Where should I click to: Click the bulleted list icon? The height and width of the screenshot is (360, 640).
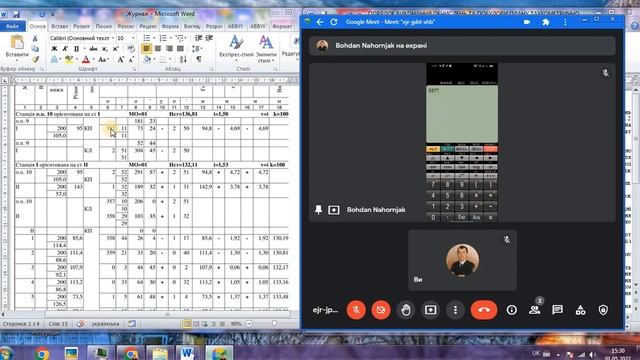click(x=148, y=38)
